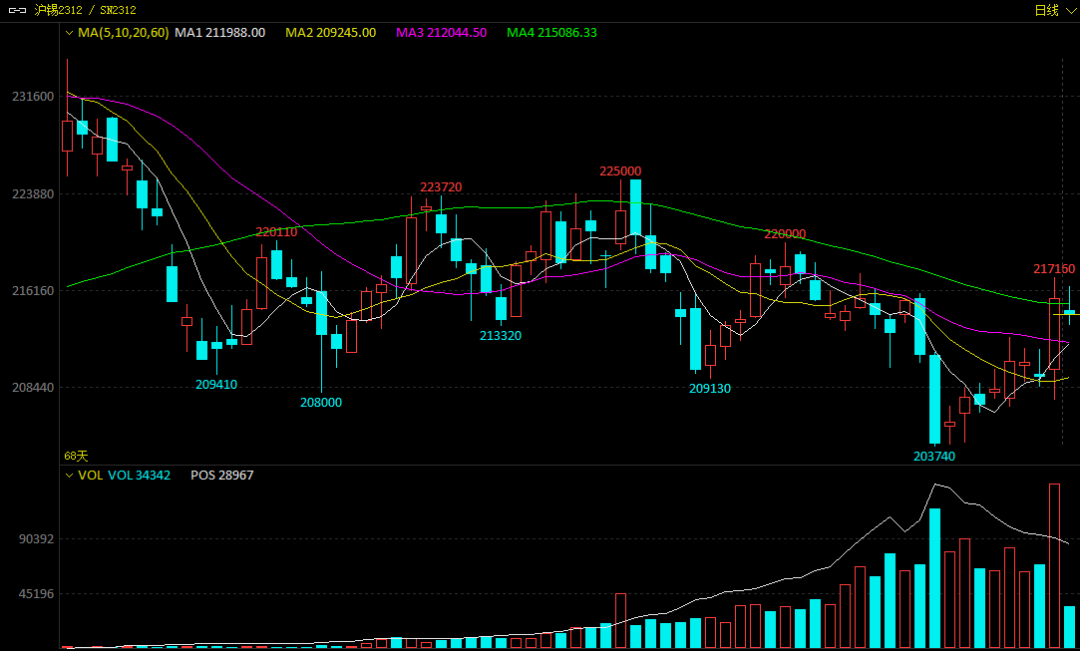The height and width of the screenshot is (651, 1080).
Task: Collapse the MA(5,10,20,60) indicator chevron
Action: (69, 32)
